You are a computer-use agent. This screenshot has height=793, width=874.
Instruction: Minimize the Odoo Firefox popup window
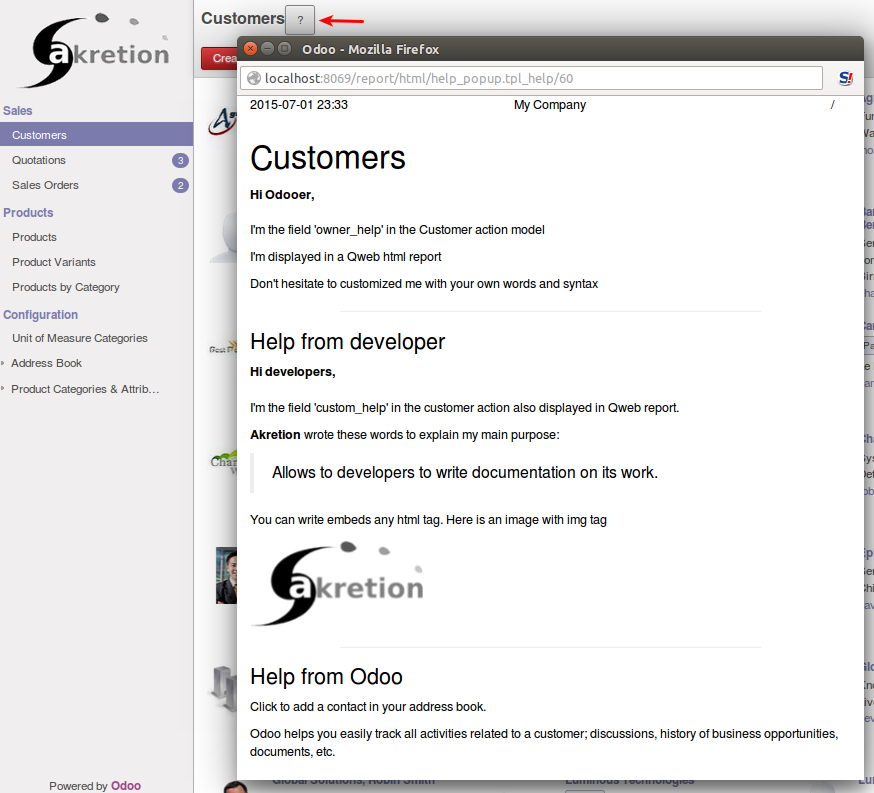pos(268,49)
